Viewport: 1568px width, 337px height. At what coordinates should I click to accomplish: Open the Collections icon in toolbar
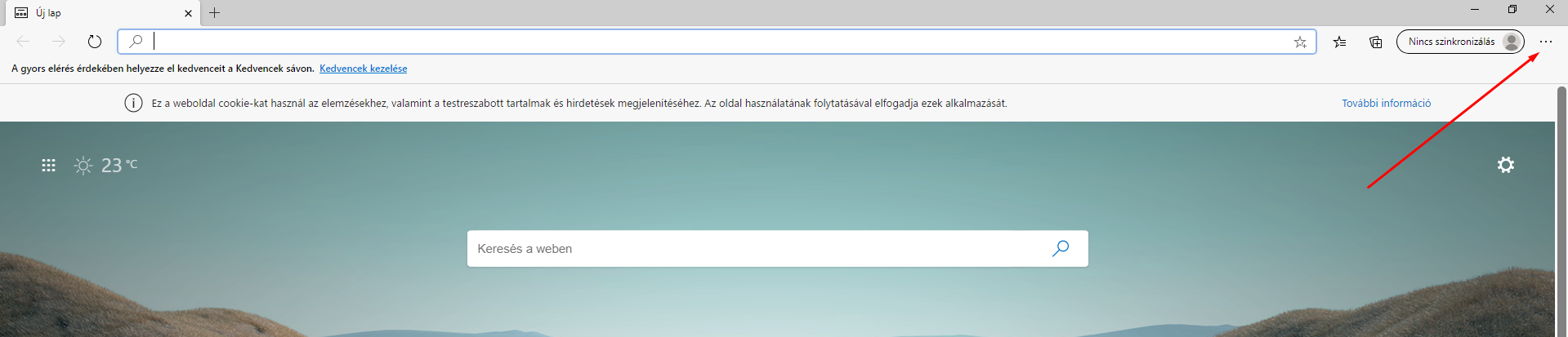coord(1376,42)
